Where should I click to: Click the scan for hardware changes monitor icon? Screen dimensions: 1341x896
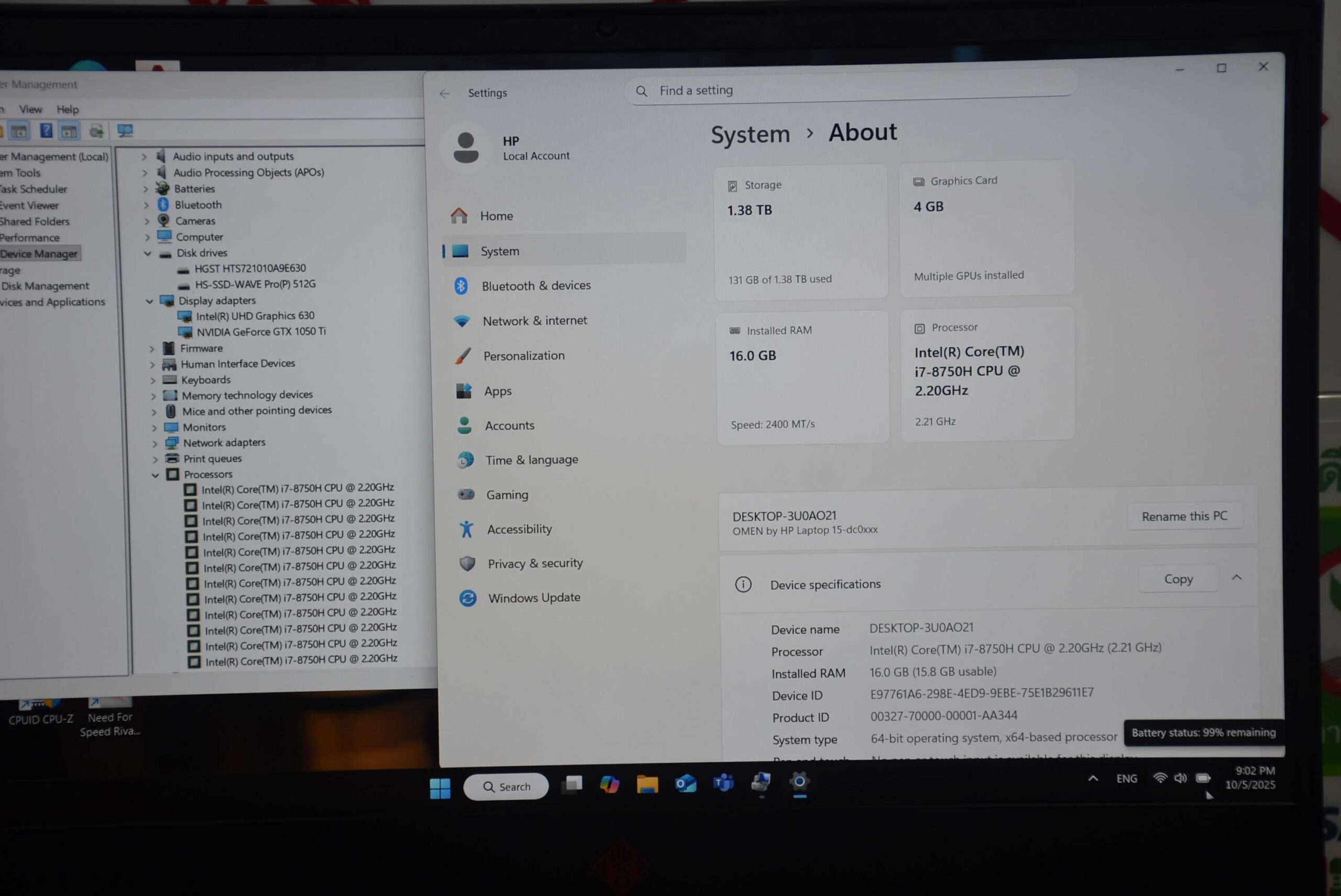[125, 131]
